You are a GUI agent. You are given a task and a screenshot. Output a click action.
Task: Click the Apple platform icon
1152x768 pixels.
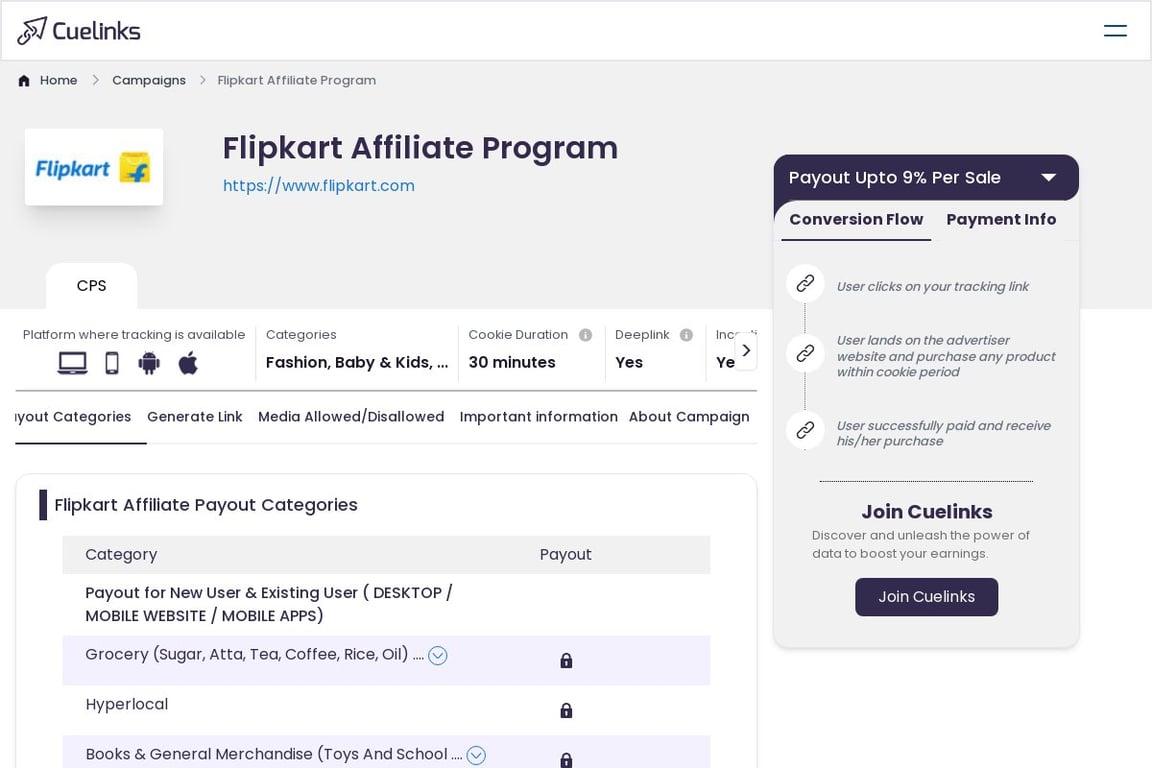click(x=188, y=363)
